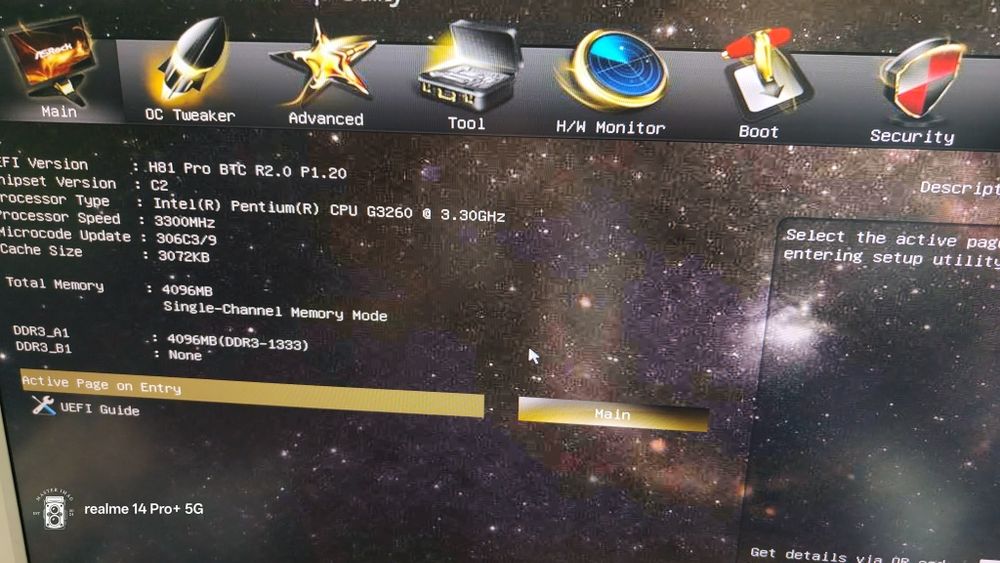Open the Tool toolbox icon
The image size is (1000, 563).
470,68
